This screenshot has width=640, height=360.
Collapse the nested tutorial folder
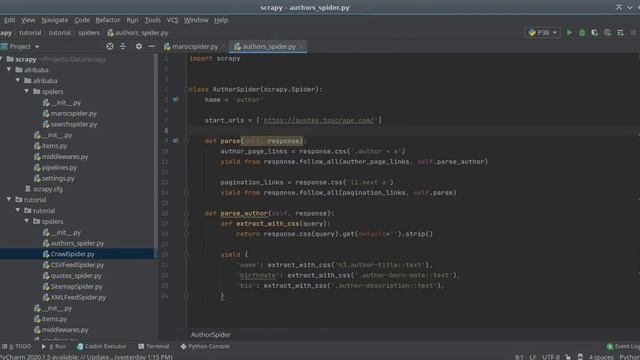(x=18, y=211)
